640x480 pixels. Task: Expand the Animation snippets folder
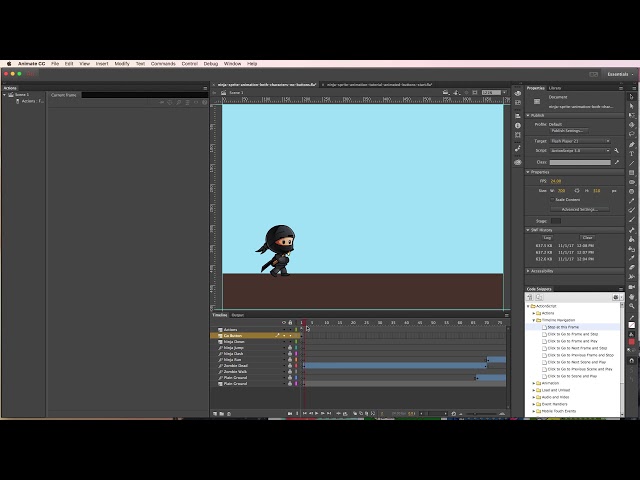point(533,383)
